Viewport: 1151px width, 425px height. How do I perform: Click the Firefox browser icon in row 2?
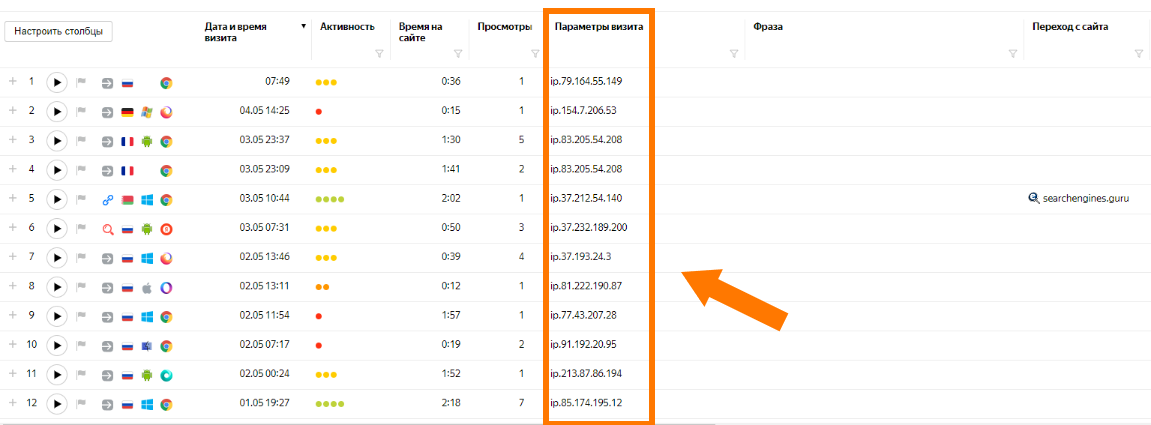click(x=166, y=112)
